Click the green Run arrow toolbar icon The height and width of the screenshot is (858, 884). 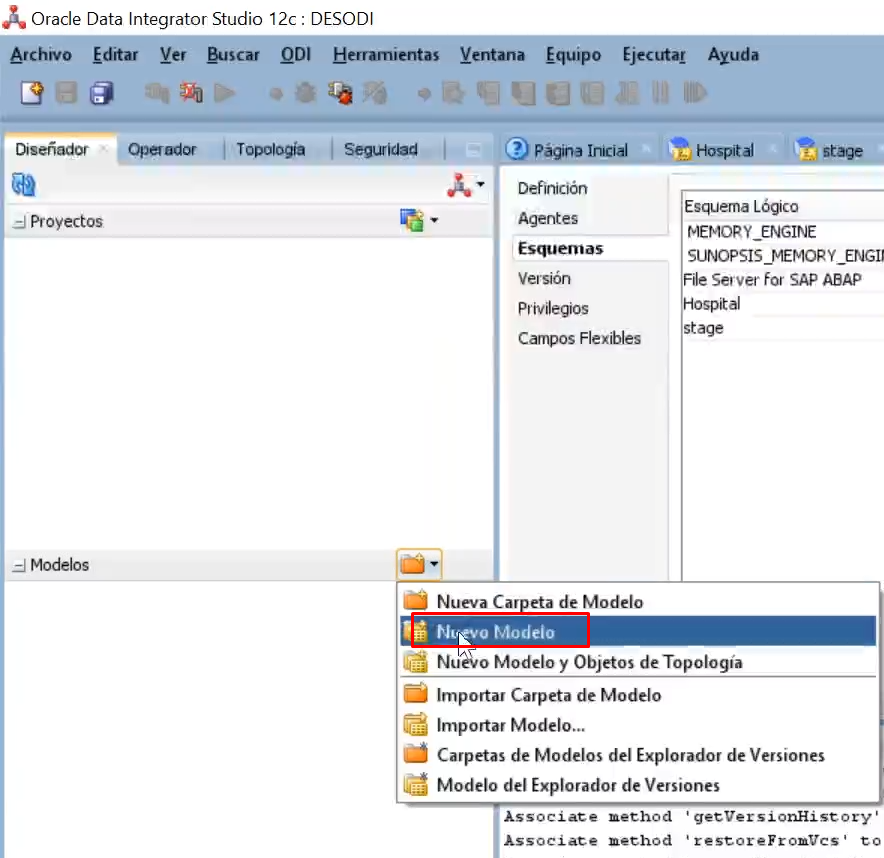(x=224, y=93)
